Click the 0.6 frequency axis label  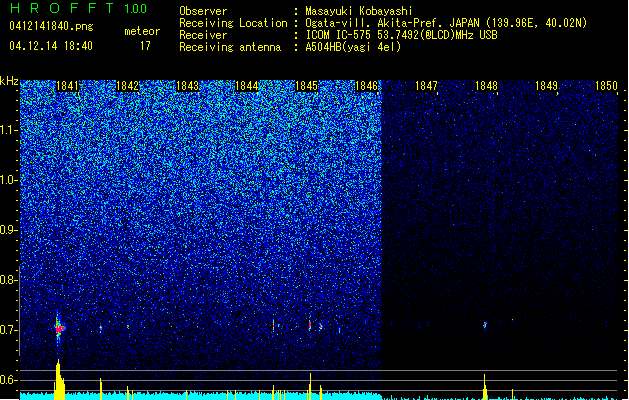pos(9,380)
